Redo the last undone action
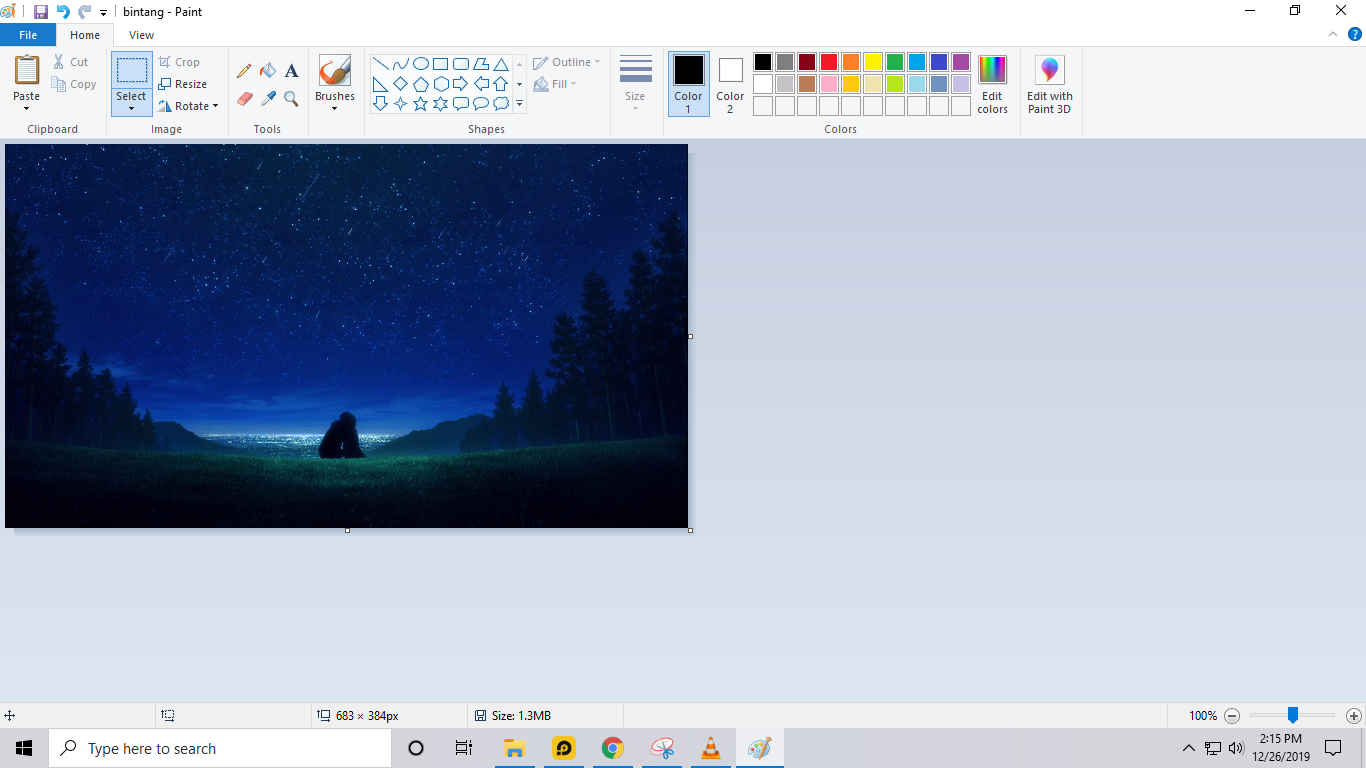This screenshot has height=768, width=1366. (x=84, y=12)
